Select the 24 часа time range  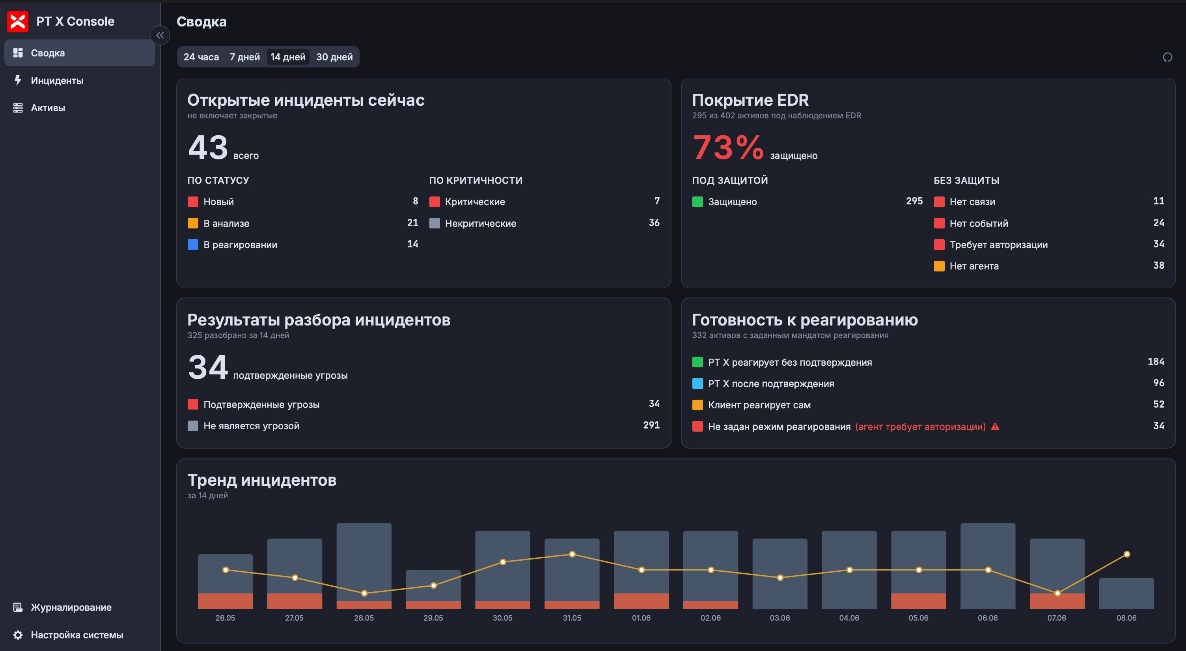pos(201,57)
